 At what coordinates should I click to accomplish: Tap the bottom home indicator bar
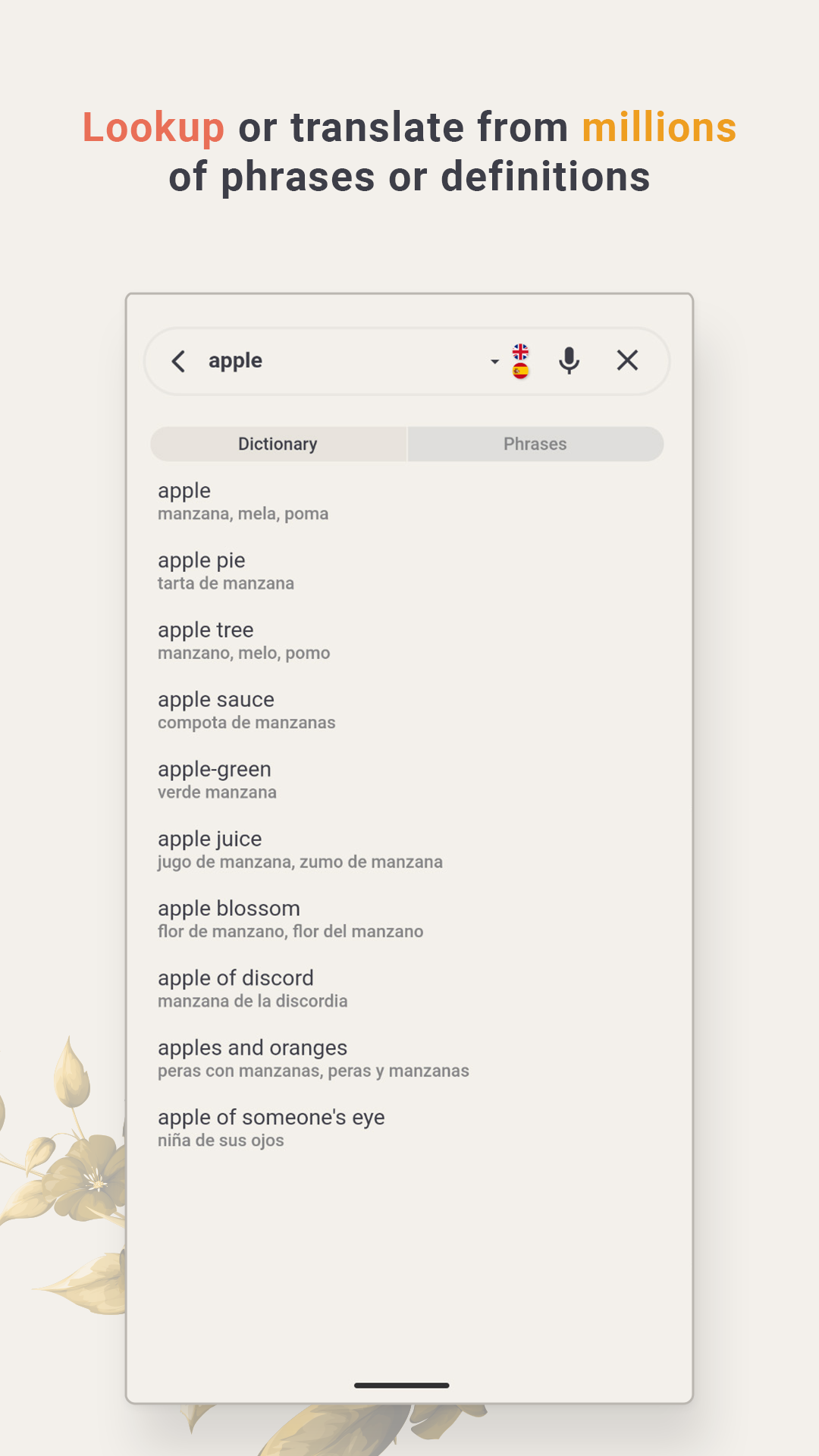[x=402, y=1385]
